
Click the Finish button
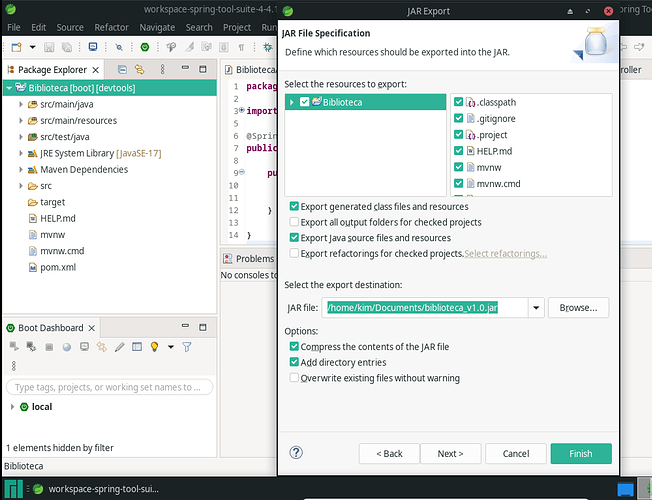click(581, 453)
